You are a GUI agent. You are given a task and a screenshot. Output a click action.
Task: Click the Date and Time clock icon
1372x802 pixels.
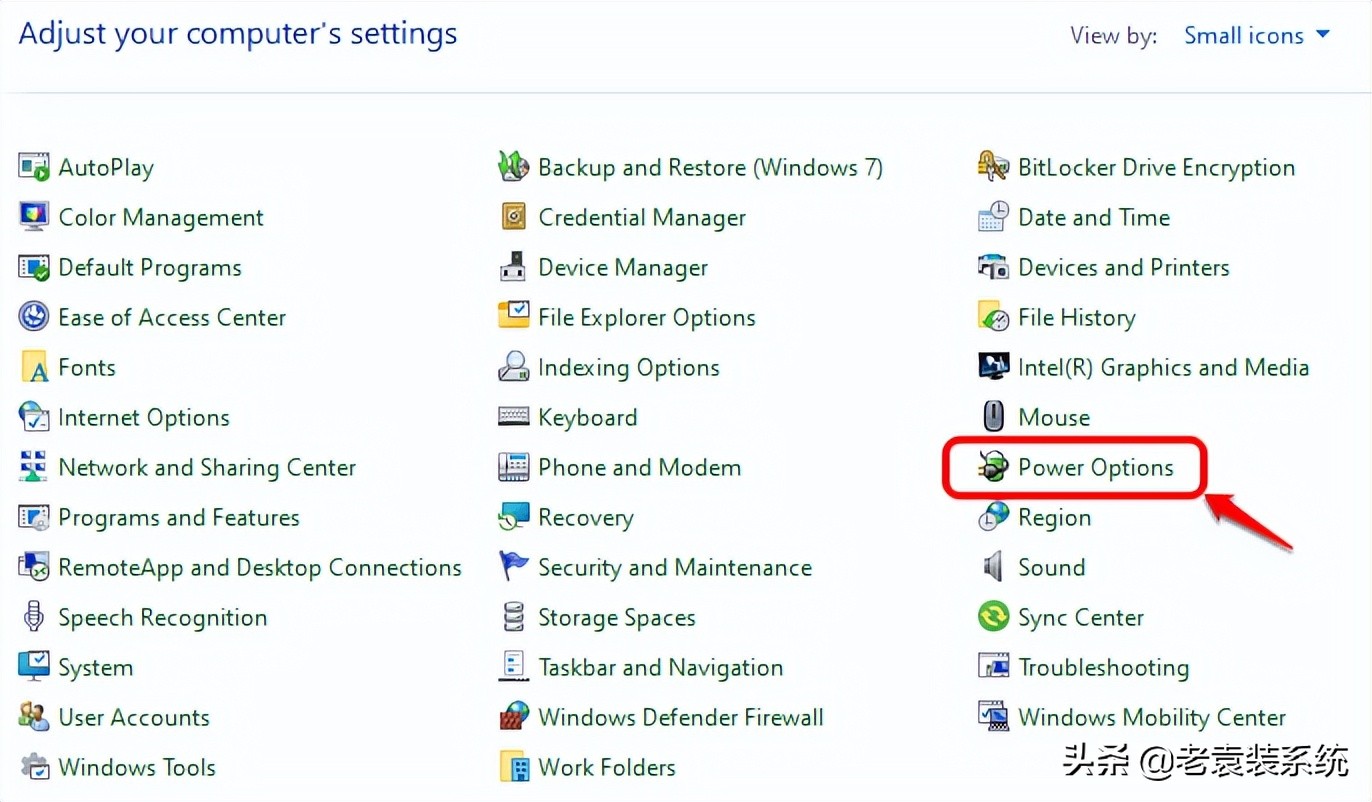pos(993,217)
